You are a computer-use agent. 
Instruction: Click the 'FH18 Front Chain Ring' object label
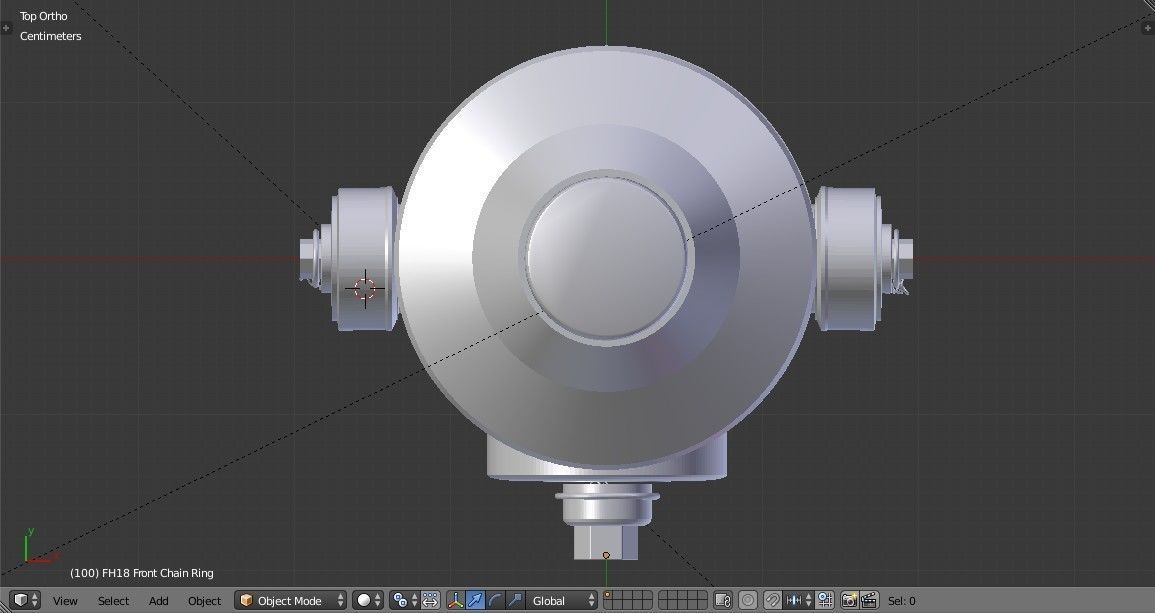click(x=158, y=573)
